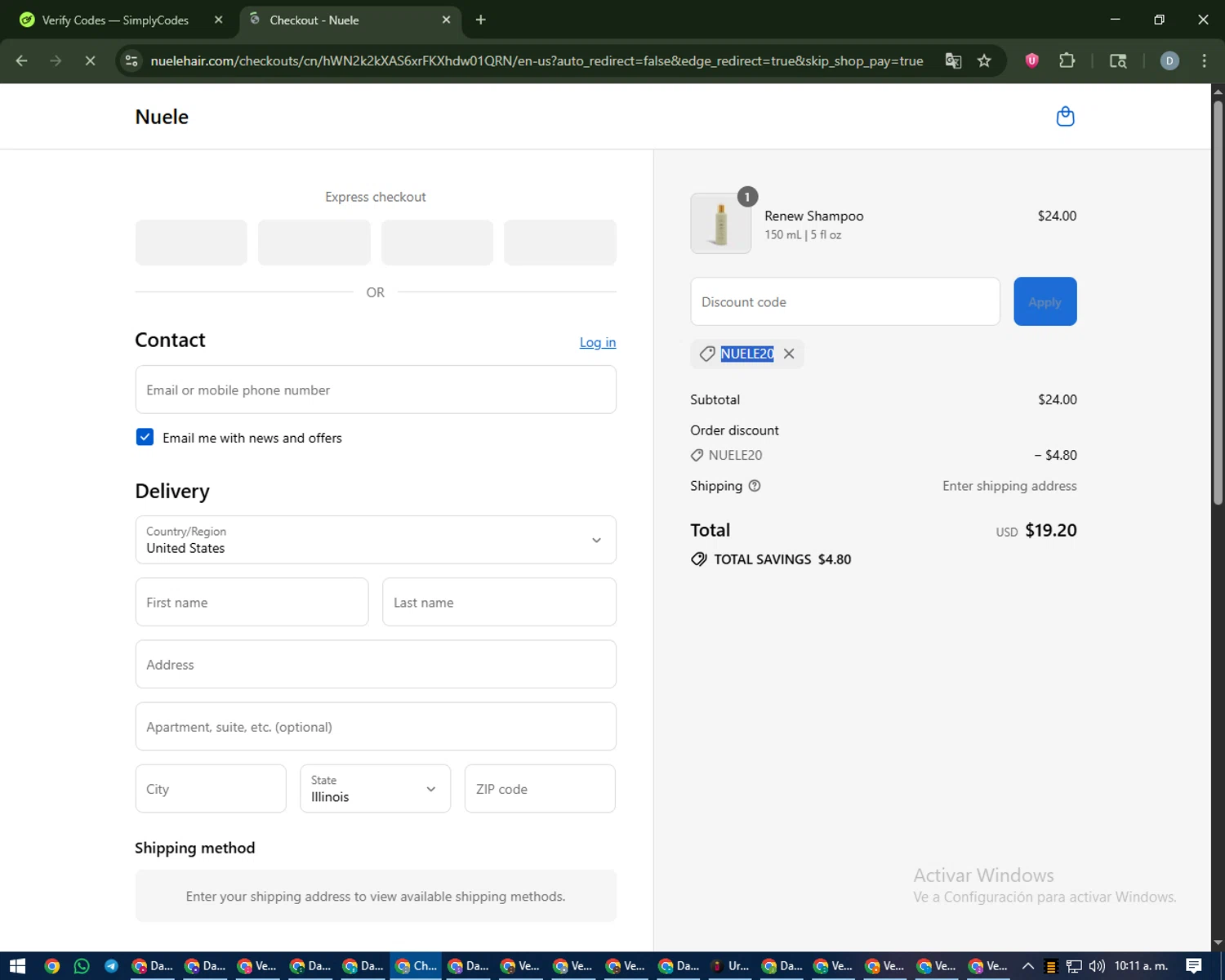Open the Chrome profile D avatar
The height and width of the screenshot is (980, 1225).
coord(1169,60)
